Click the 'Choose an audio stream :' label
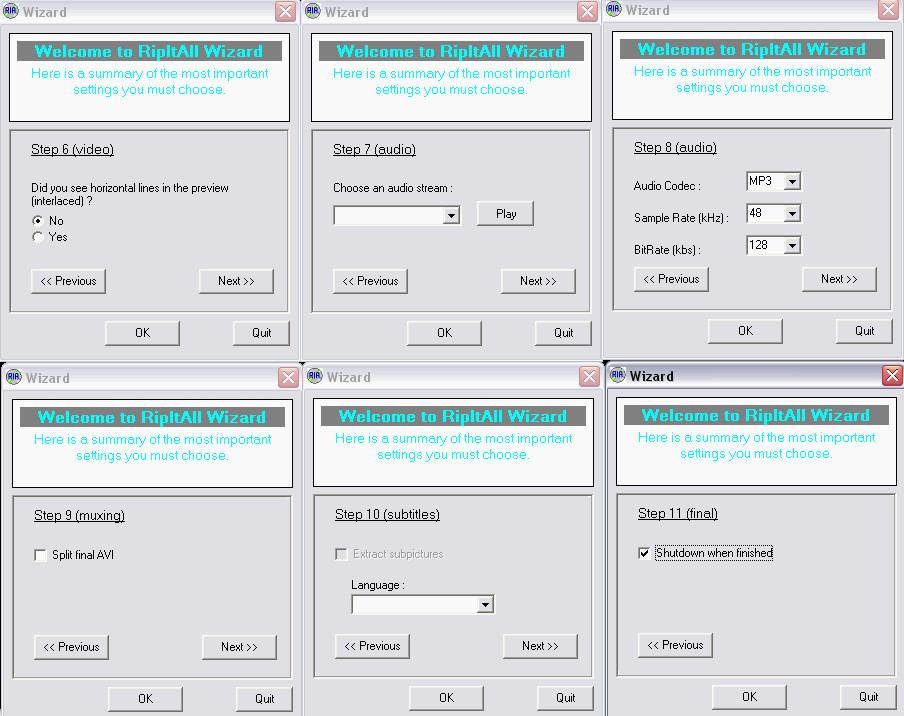This screenshot has height=716, width=904. pyautogui.click(x=393, y=188)
